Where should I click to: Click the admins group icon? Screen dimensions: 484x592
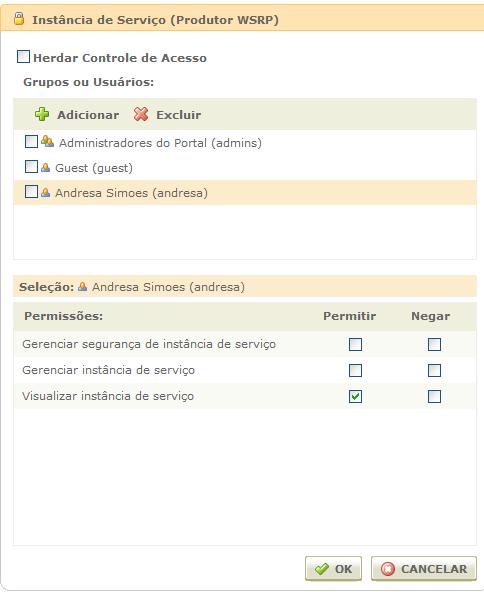[47, 142]
